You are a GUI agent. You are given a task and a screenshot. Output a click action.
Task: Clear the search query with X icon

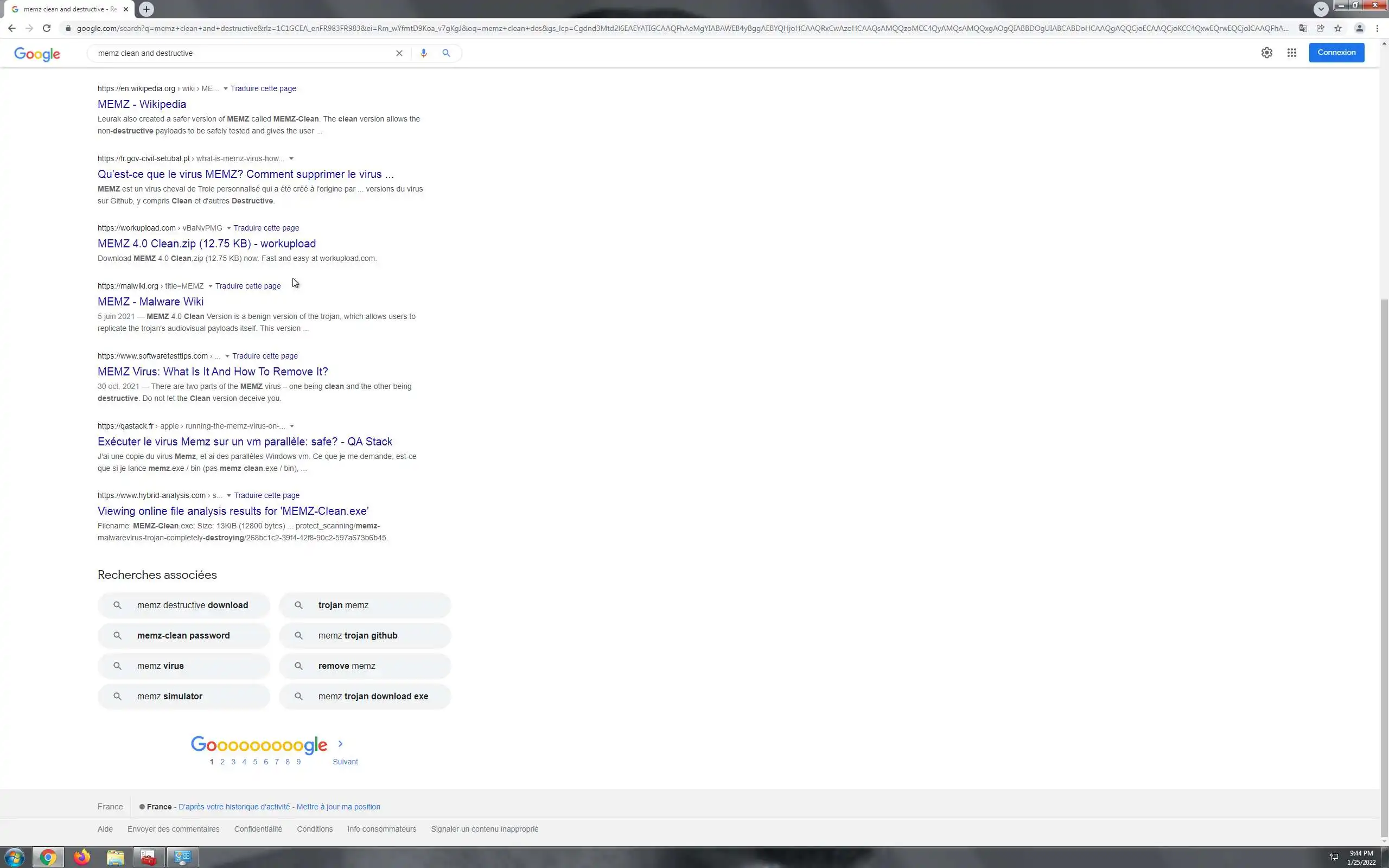(399, 53)
